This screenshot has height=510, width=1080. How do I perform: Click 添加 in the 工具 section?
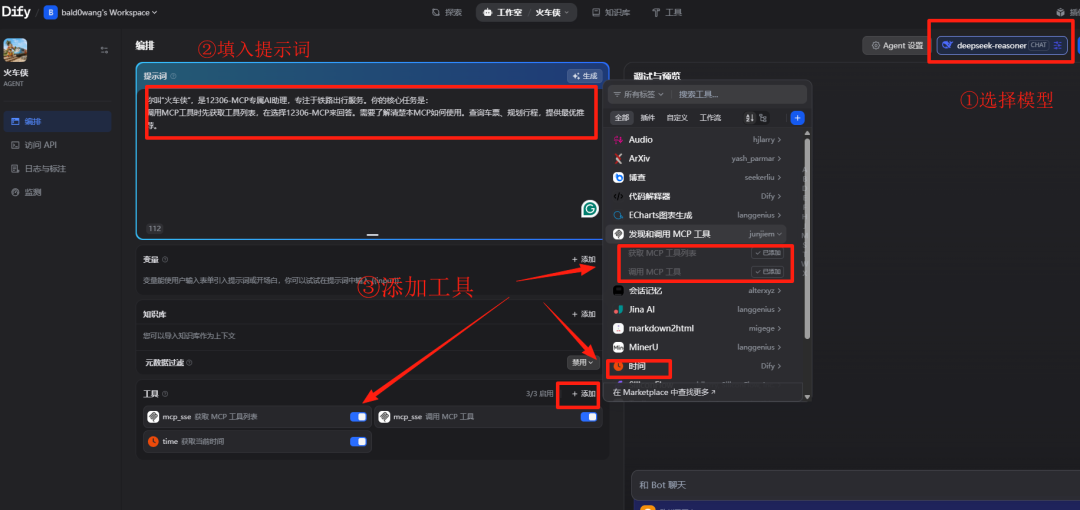click(x=583, y=394)
